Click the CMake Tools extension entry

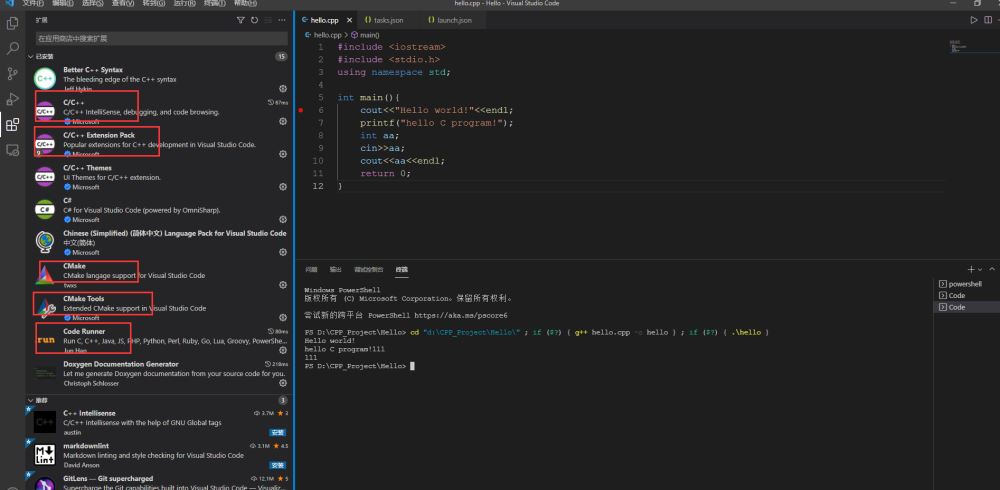[159, 308]
